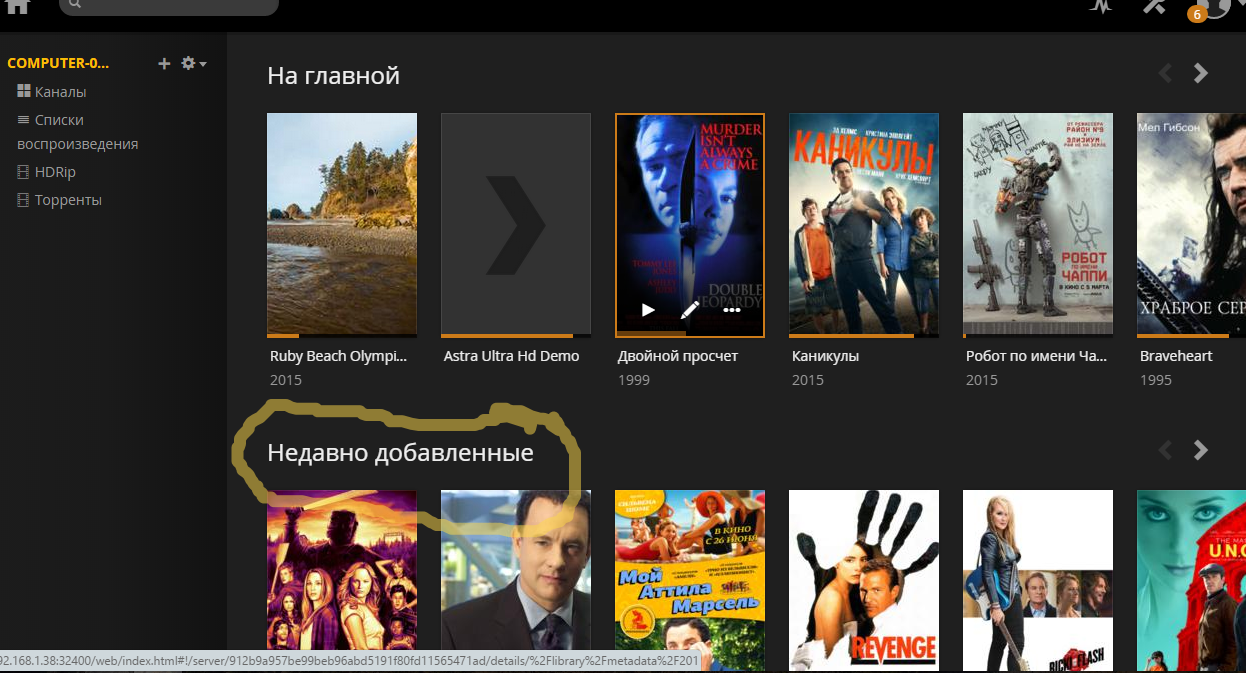This screenshot has width=1246, height=673.
Task: Edit Двойной просчет with the pencil icon
Action: click(x=690, y=310)
